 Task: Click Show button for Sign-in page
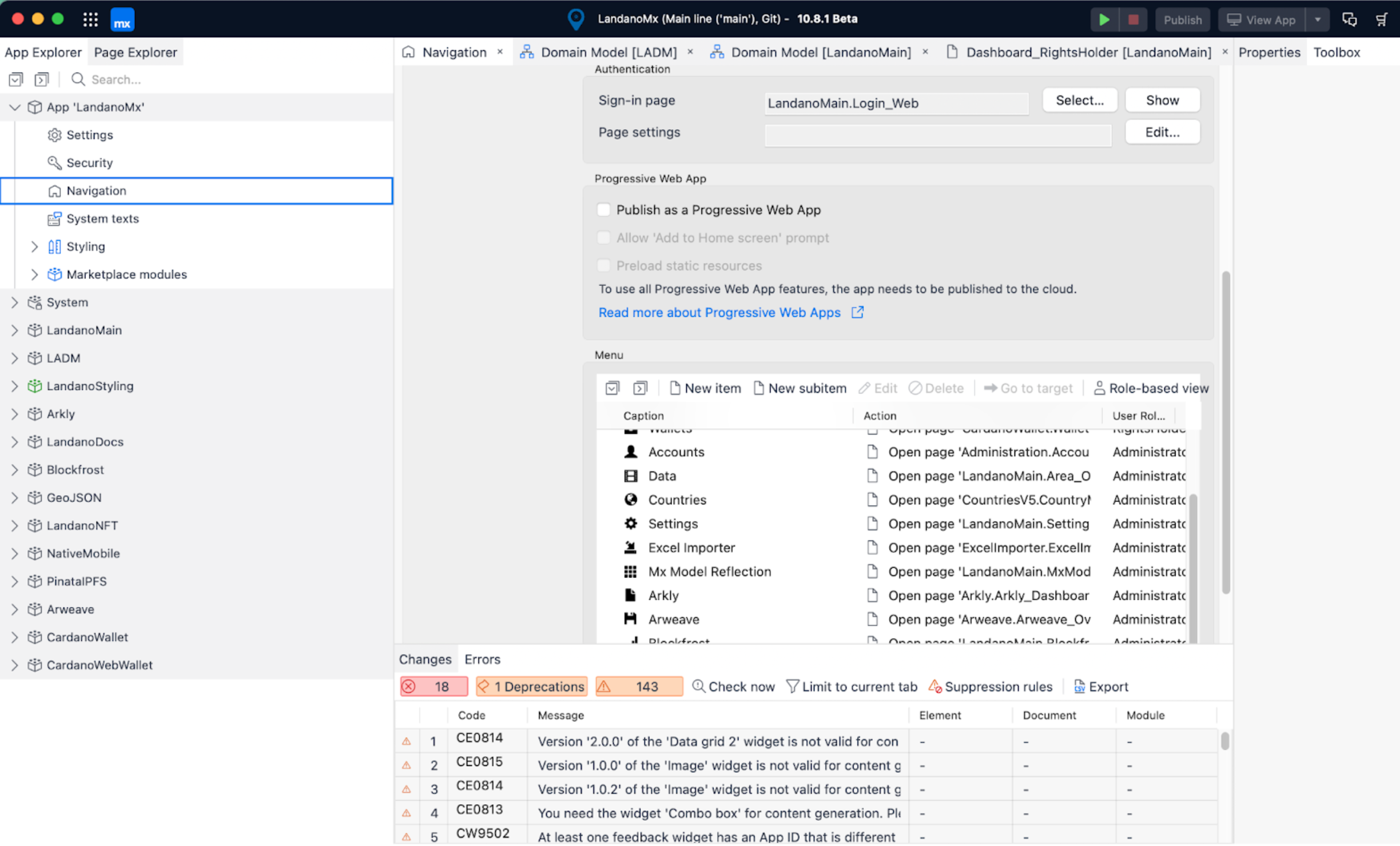click(1162, 100)
